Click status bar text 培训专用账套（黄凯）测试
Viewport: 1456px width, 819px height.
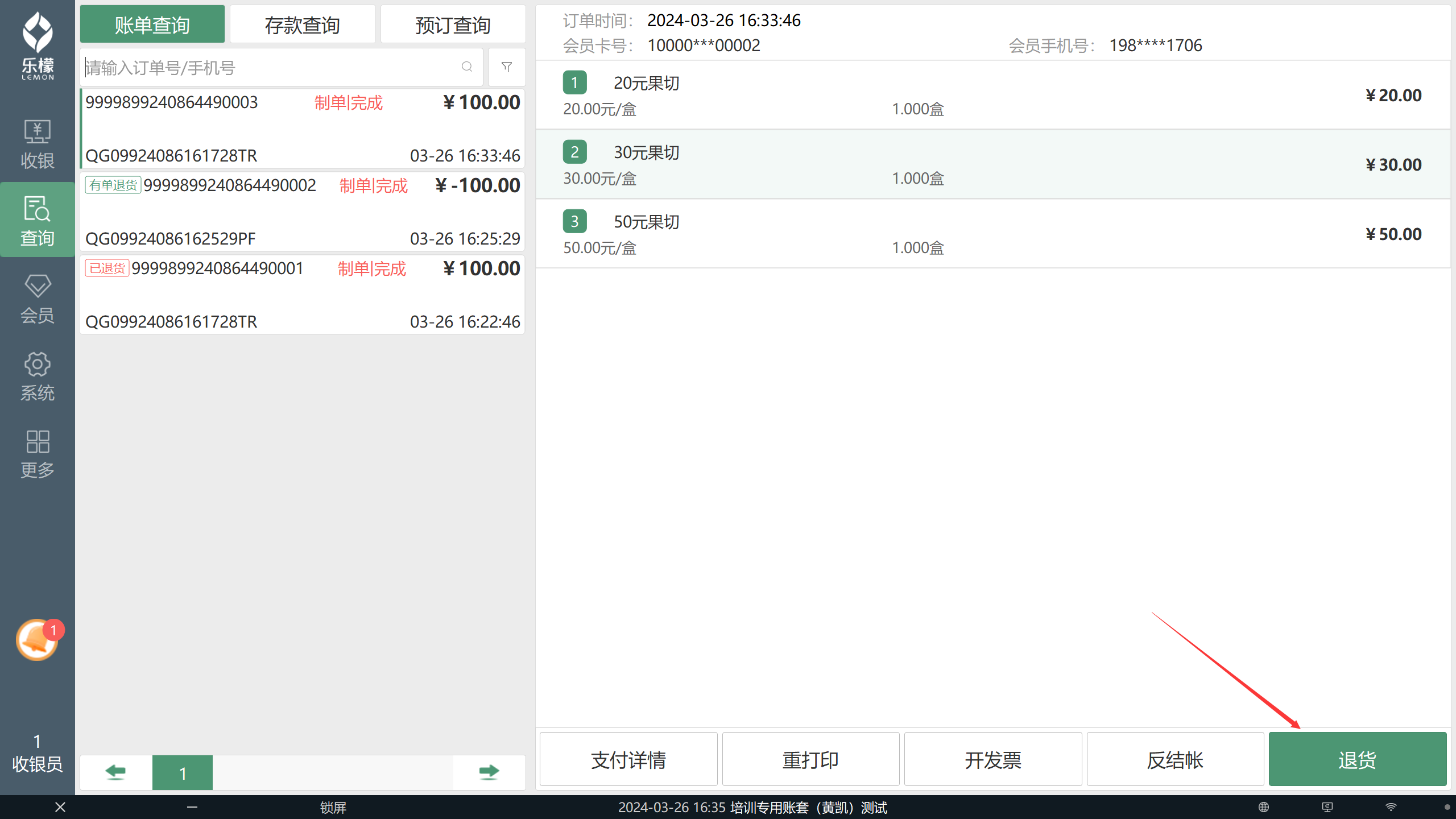click(809, 807)
